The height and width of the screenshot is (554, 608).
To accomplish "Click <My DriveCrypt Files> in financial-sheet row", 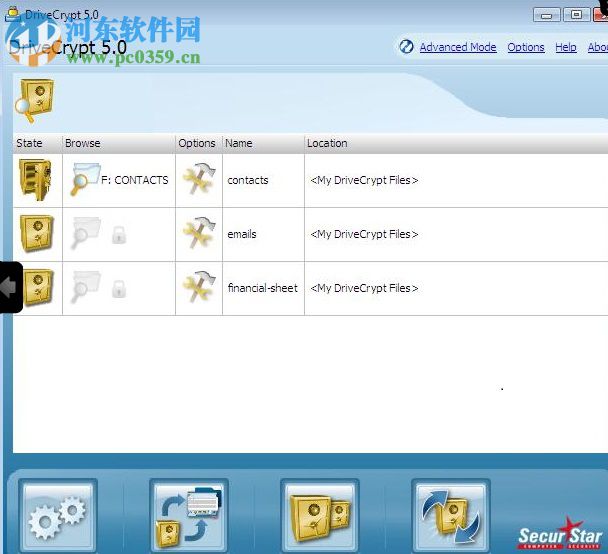I will pyautogui.click(x=364, y=288).
